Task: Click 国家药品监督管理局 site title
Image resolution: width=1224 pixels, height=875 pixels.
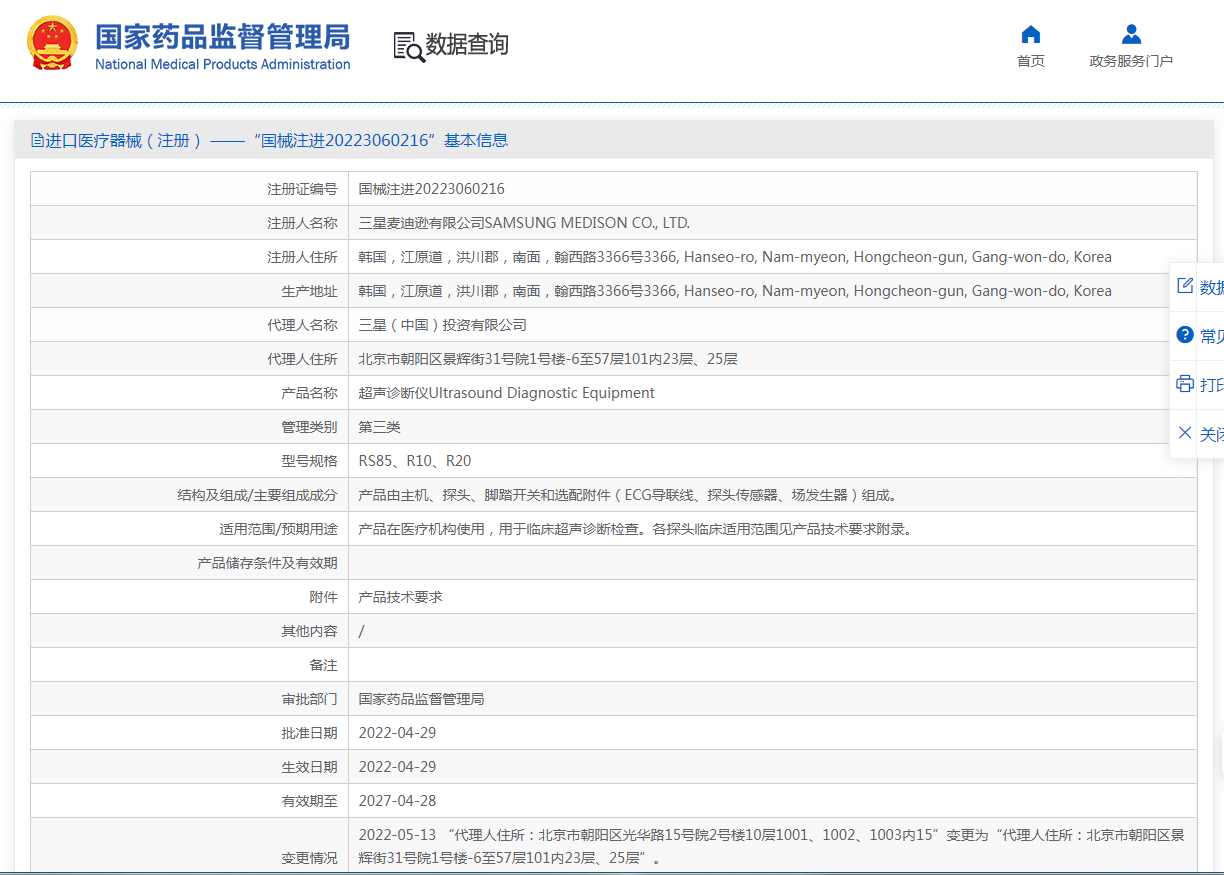Action: coord(223,36)
